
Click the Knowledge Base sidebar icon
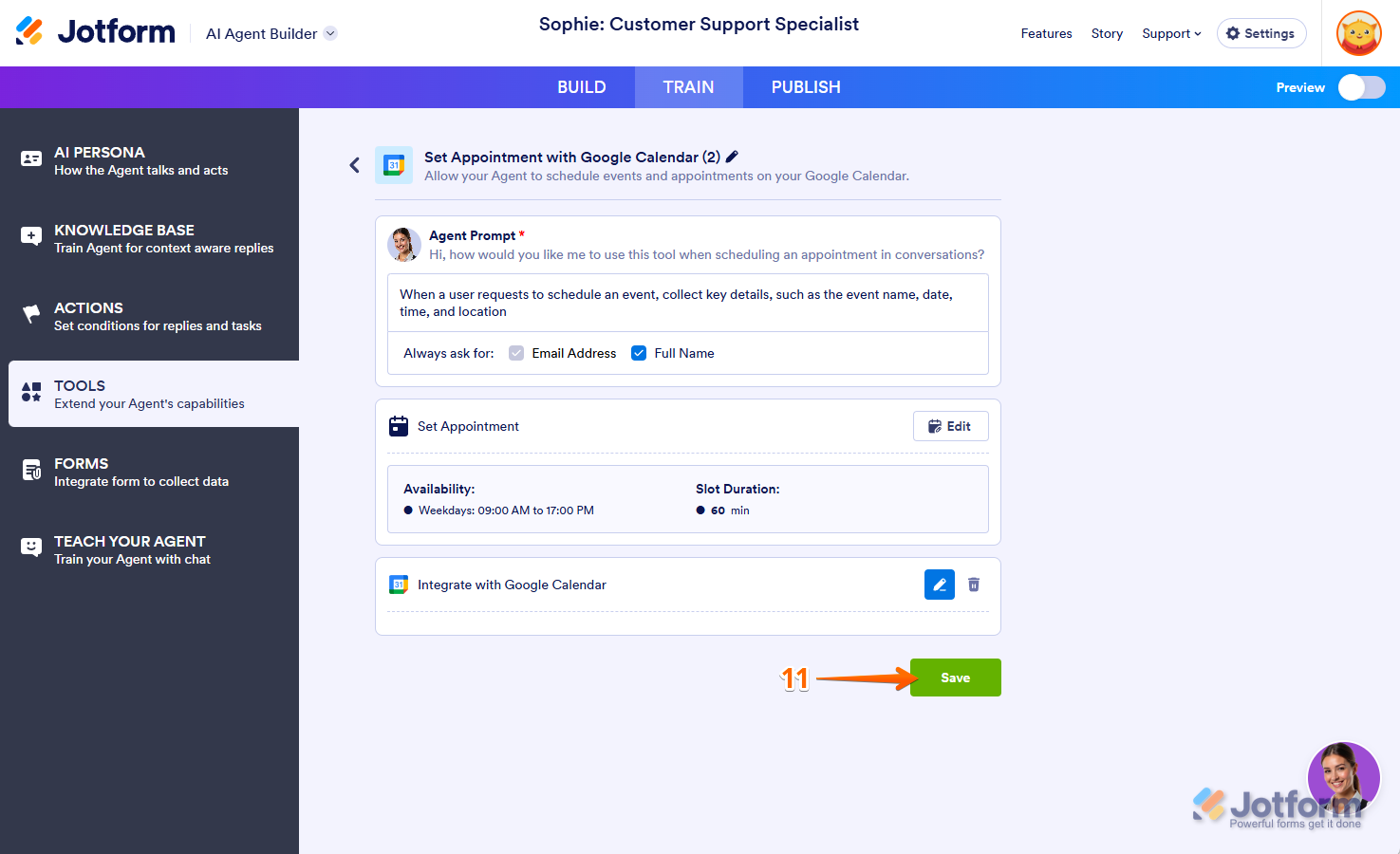(x=31, y=236)
